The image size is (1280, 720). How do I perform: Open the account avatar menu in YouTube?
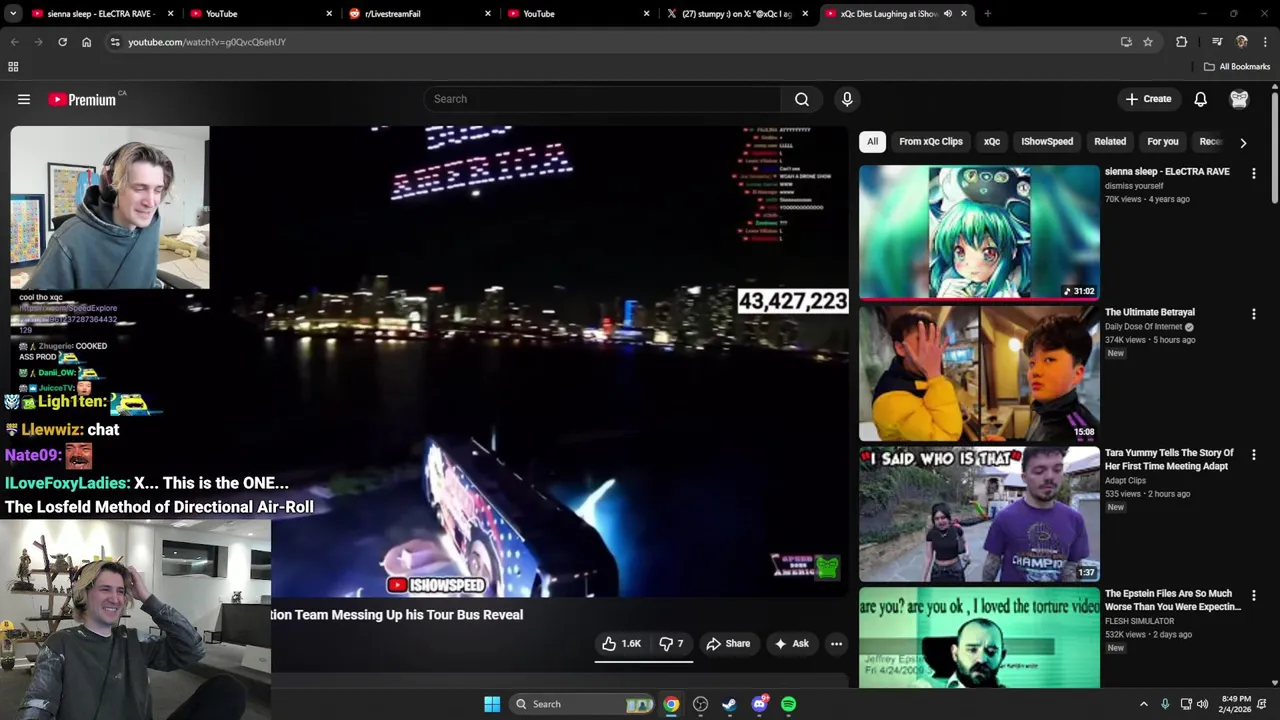(x=1239, y=99)
